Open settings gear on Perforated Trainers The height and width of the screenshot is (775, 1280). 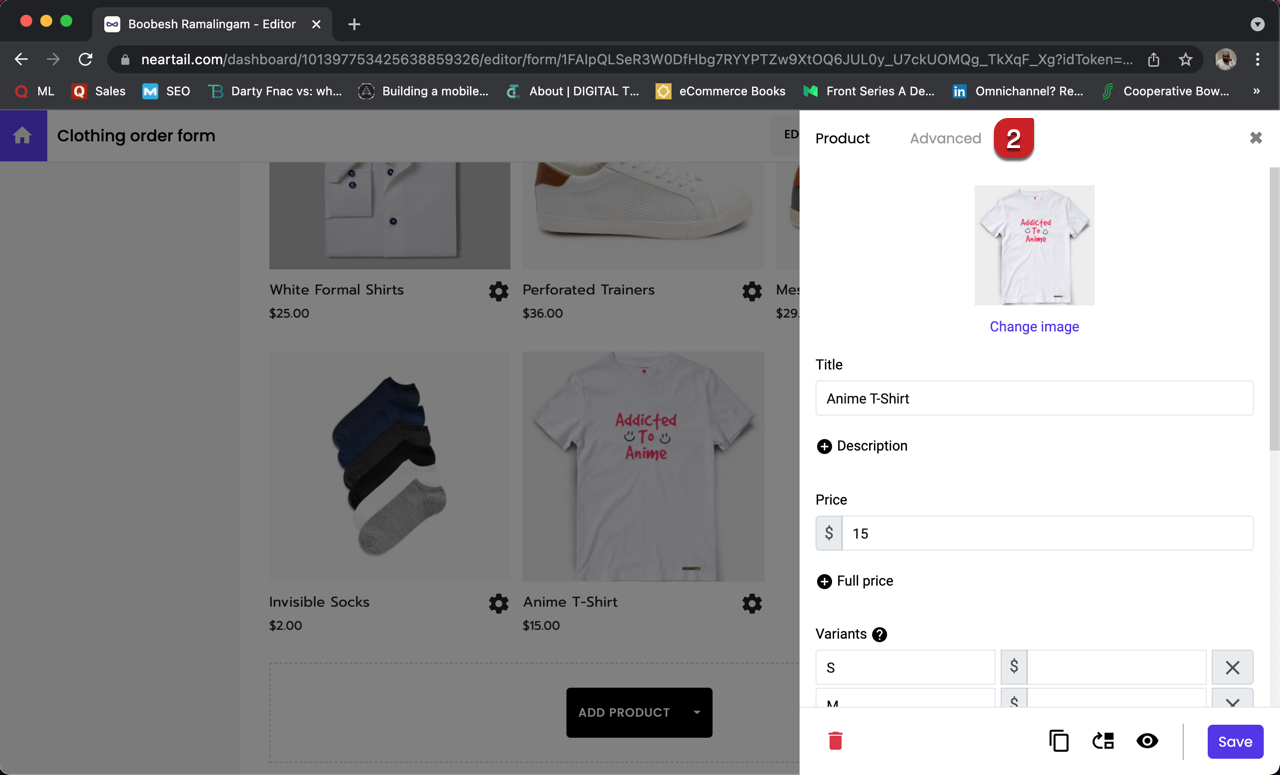click(752, 291)
